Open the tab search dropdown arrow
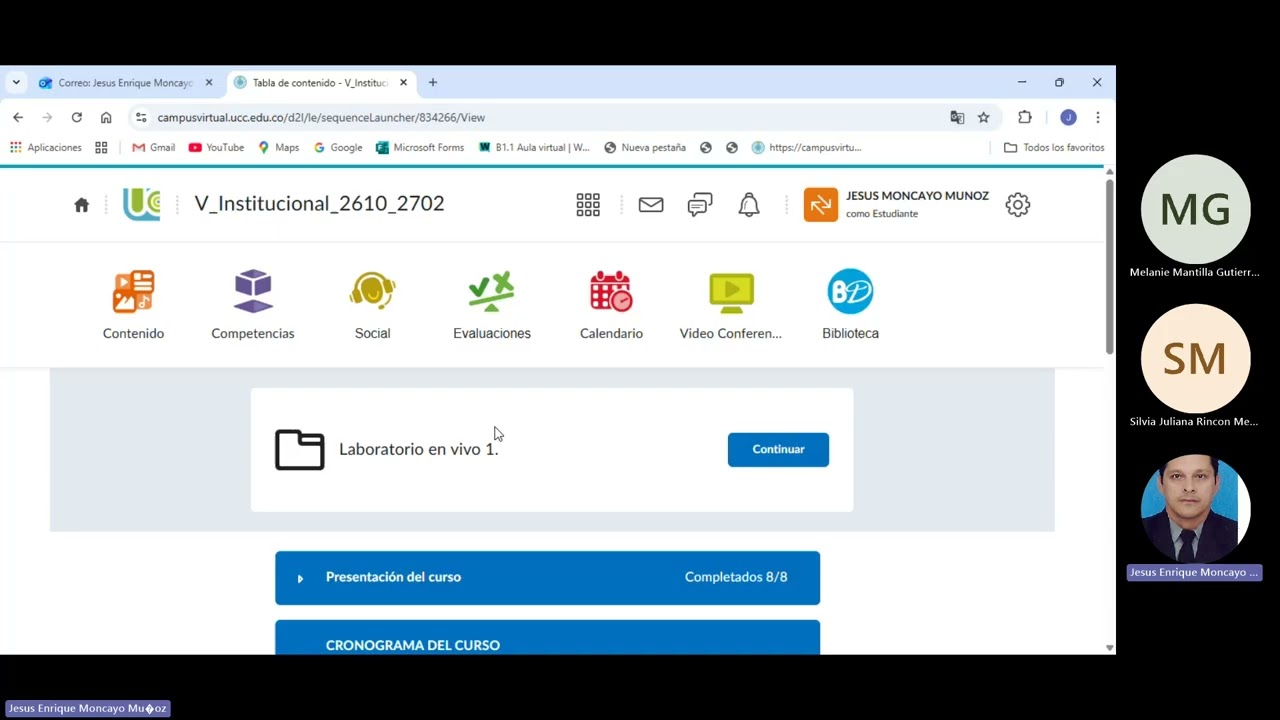This screenshot has height=720, width=1280. [x=16, y=83]
